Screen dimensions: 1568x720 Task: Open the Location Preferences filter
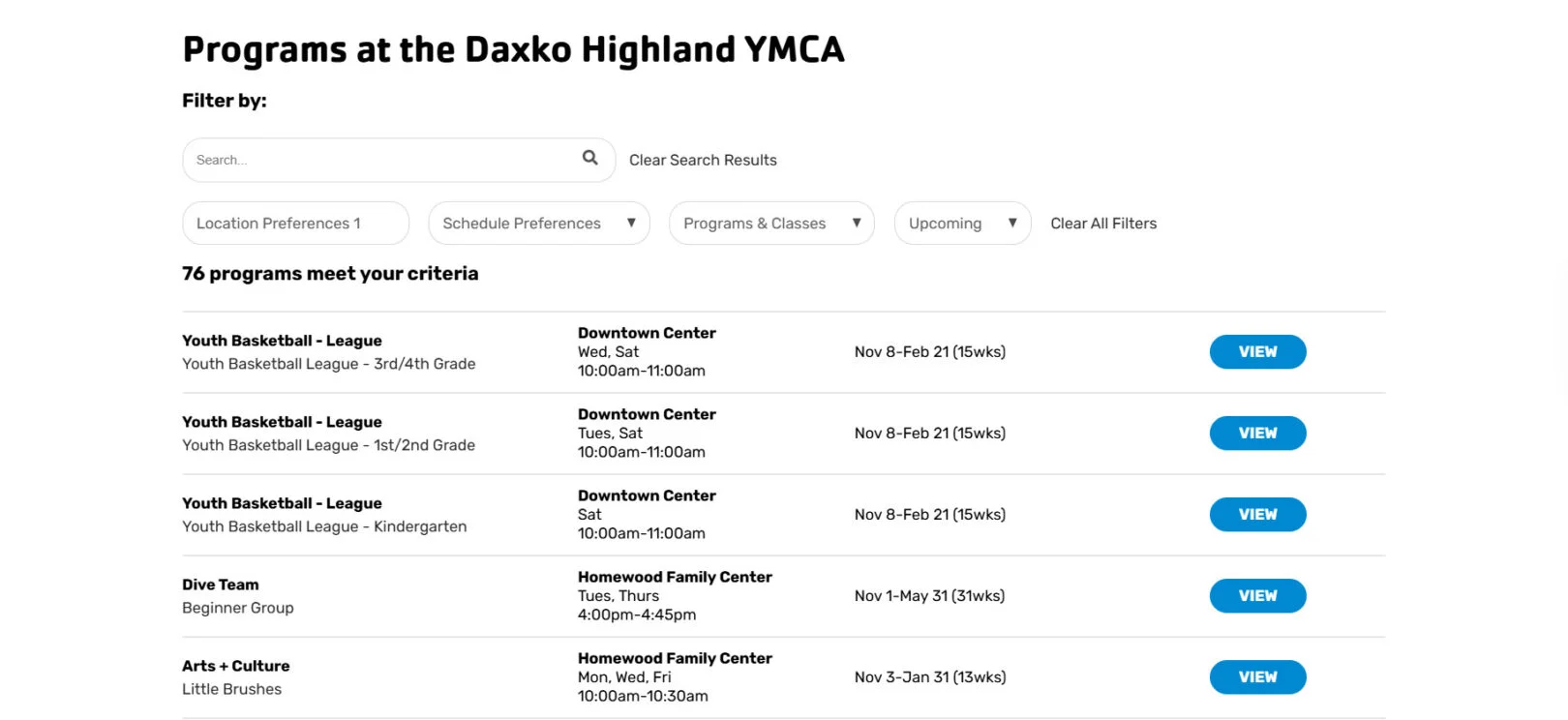tap(295, 224)
